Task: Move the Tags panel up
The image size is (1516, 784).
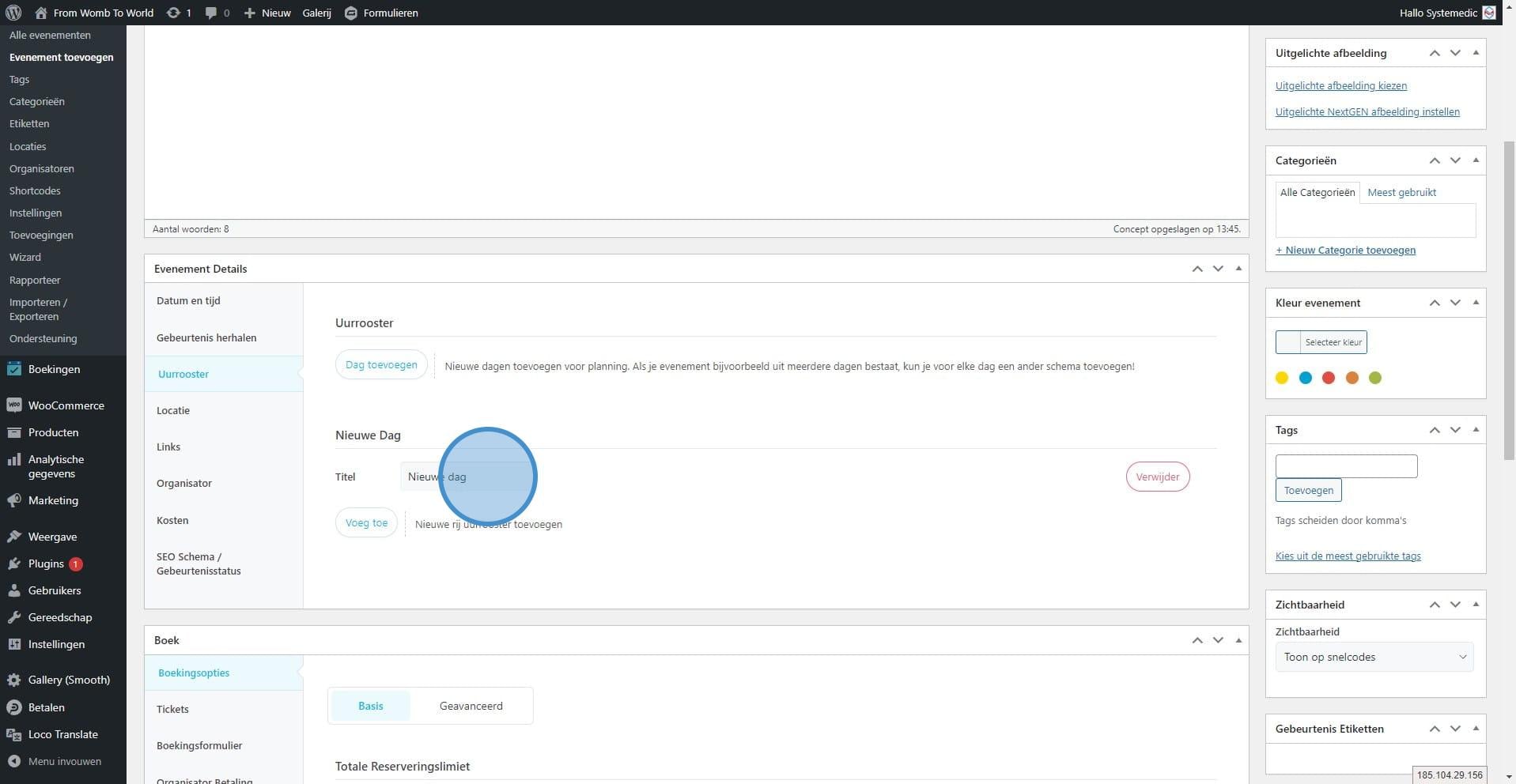Action: (1435, 430)
